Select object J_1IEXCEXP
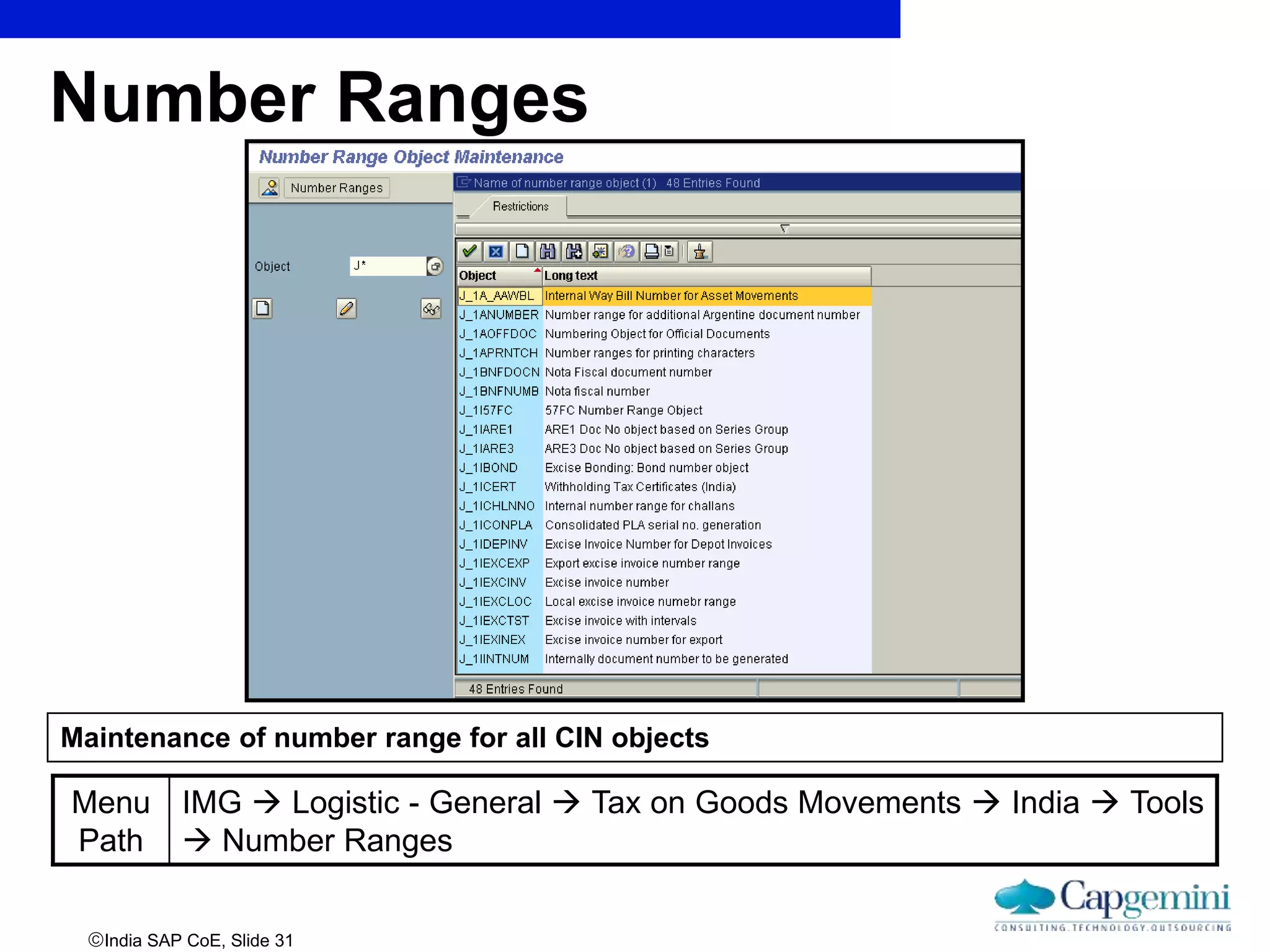The height and width of the screenshot is (952, 1270). [495, 563]
